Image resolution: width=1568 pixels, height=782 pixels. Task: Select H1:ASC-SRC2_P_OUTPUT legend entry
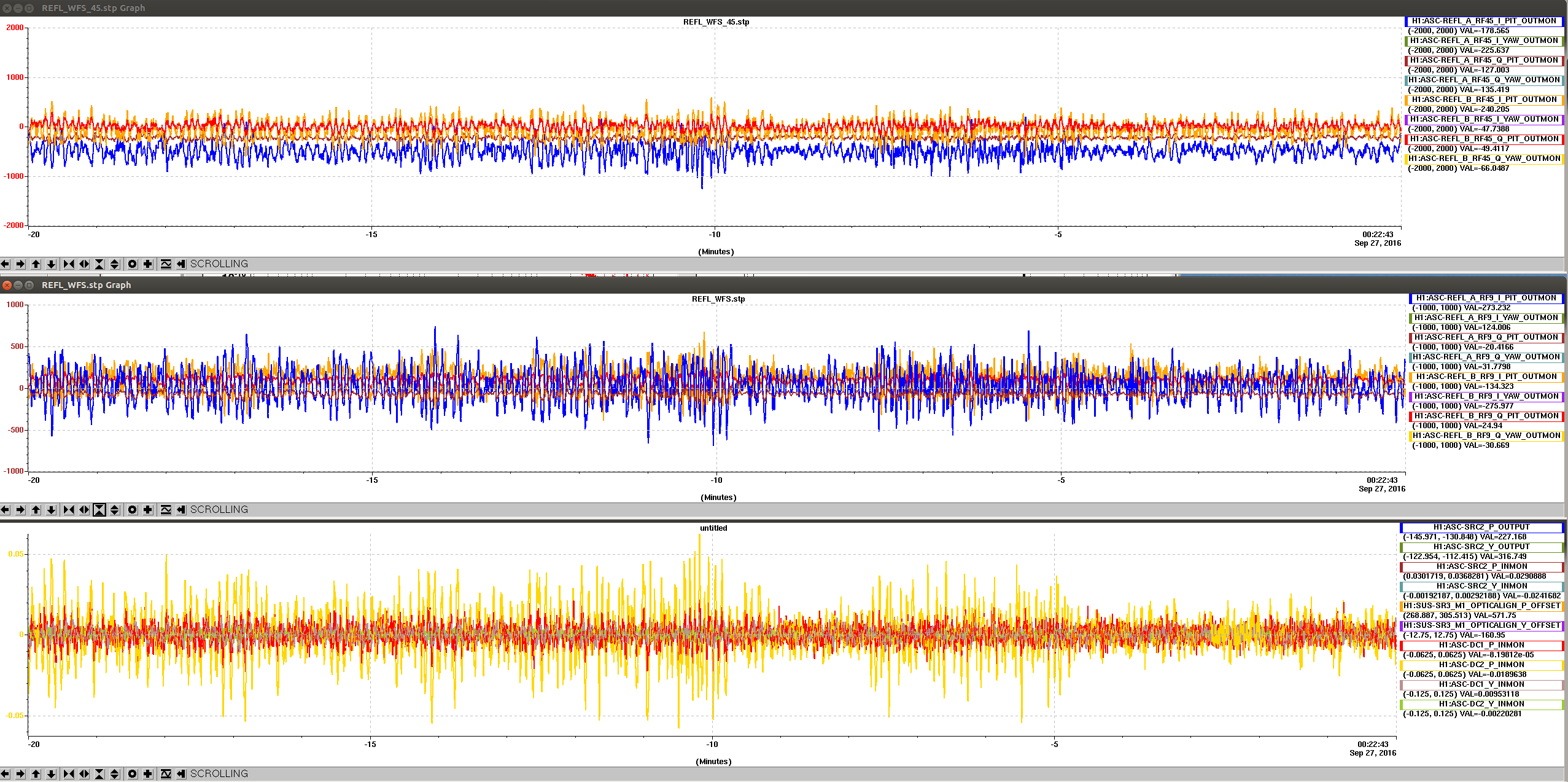[1481, 527]
